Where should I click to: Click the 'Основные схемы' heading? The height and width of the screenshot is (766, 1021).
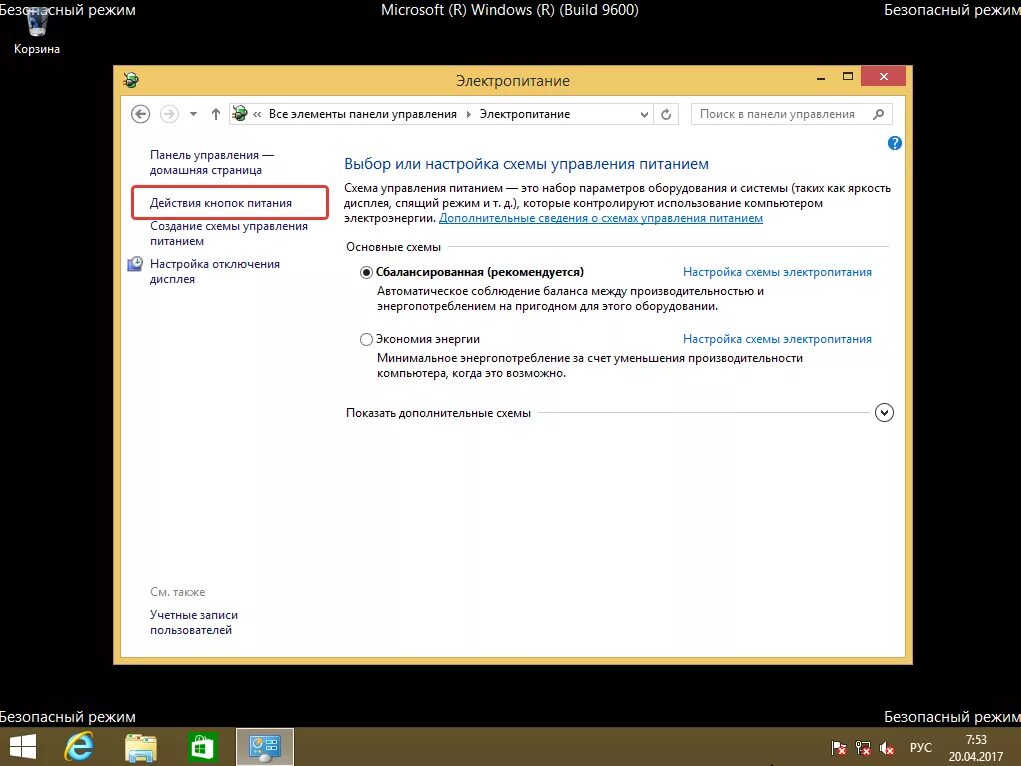pyautogui.click(x=393, y=247)
